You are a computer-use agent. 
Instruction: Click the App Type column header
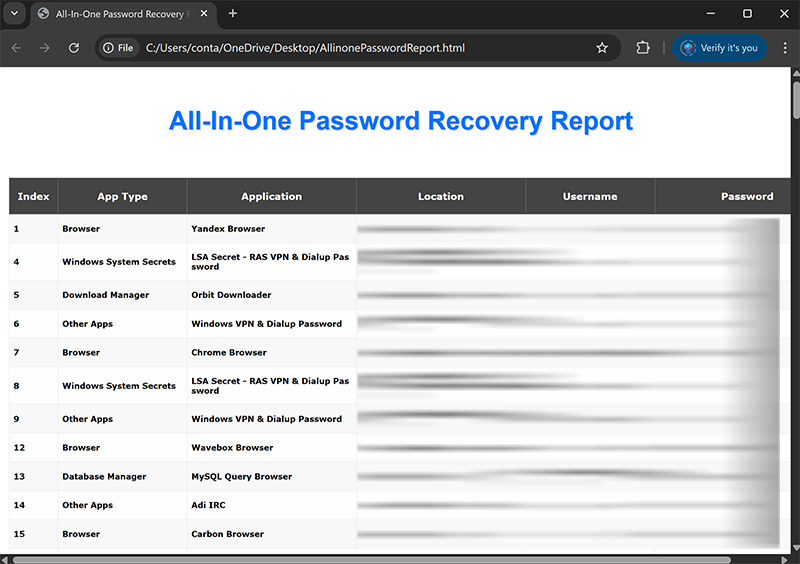(x=122, y=197)
